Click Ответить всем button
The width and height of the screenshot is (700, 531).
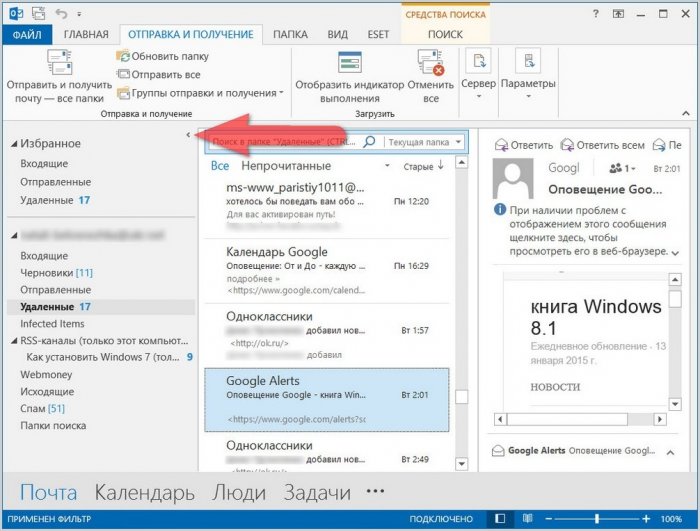click(x=603, y=145)
